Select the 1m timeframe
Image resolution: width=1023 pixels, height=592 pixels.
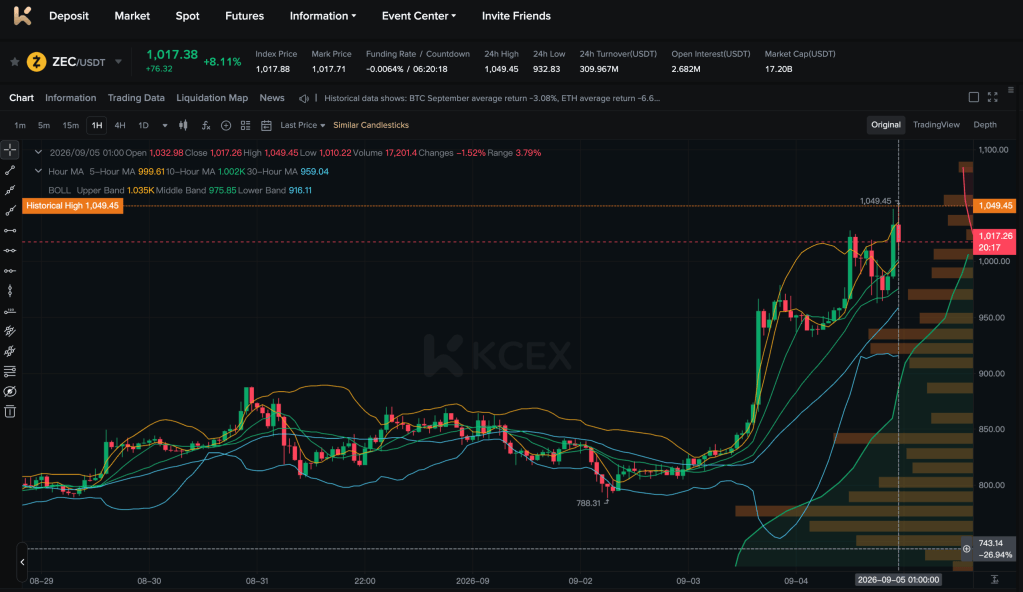20,125
